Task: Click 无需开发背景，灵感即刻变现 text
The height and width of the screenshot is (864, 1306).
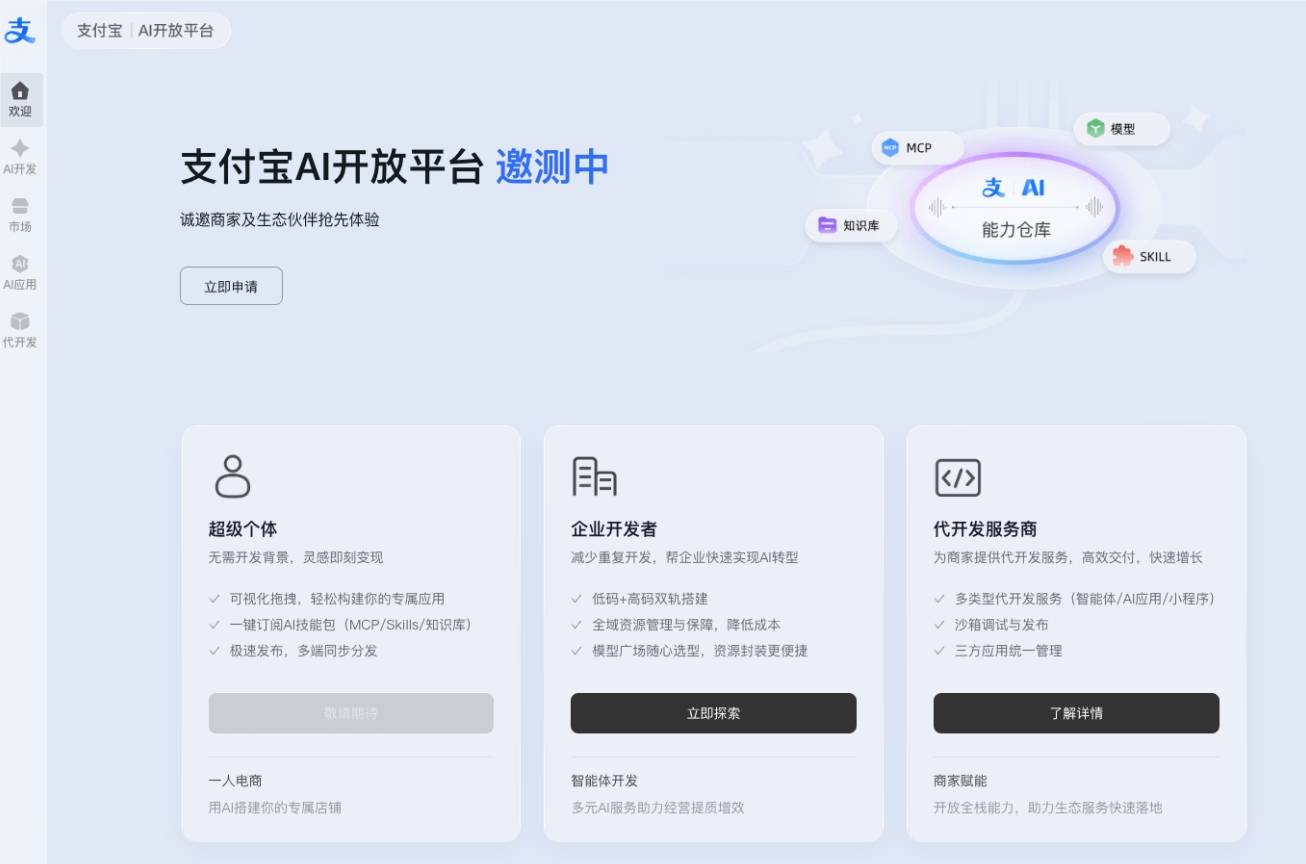Action: click(296, 557)
